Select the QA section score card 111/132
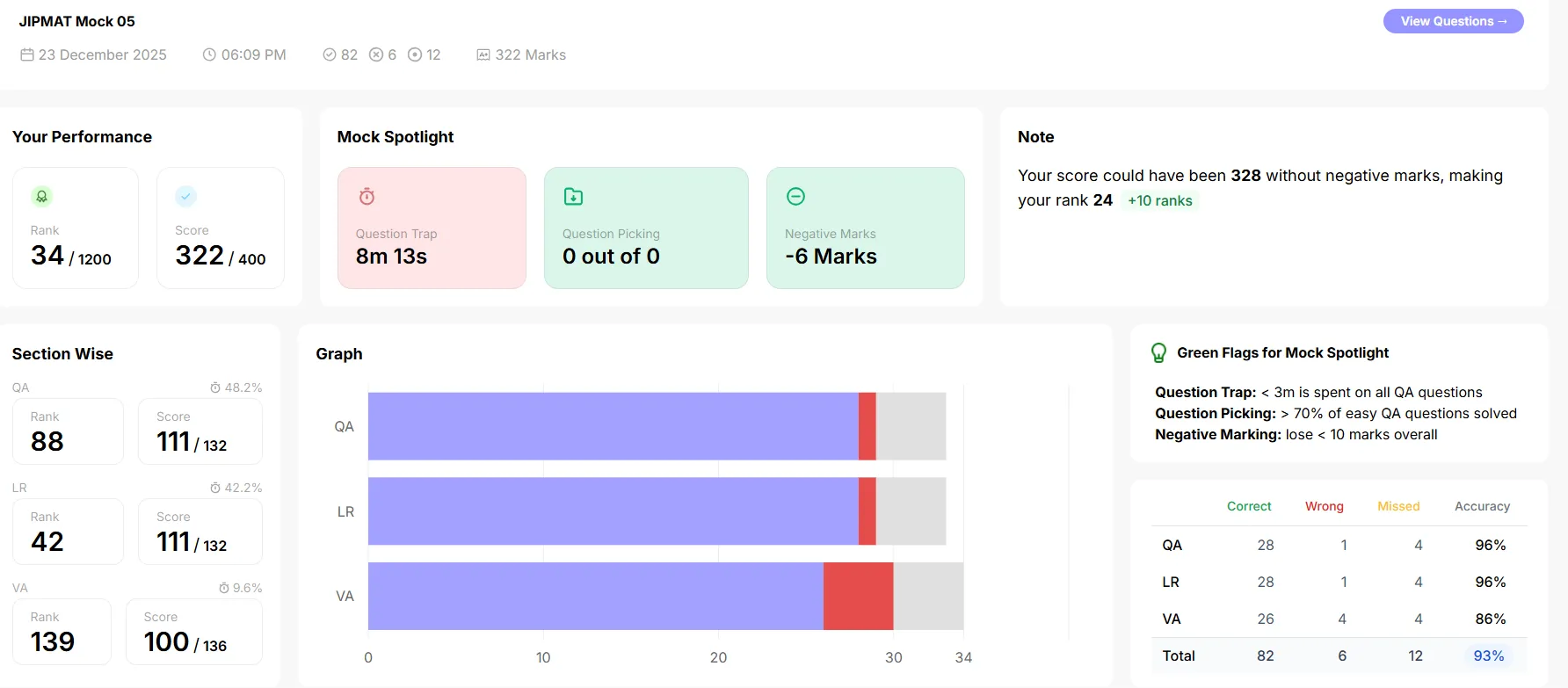The height and width of the screenshot is (688, 1568). [x=200, y=431]
